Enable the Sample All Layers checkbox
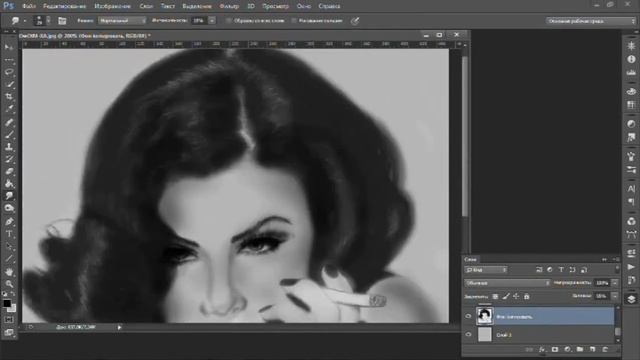The height and width of the screenshot is (360, 640). click(x=229, y=20)
